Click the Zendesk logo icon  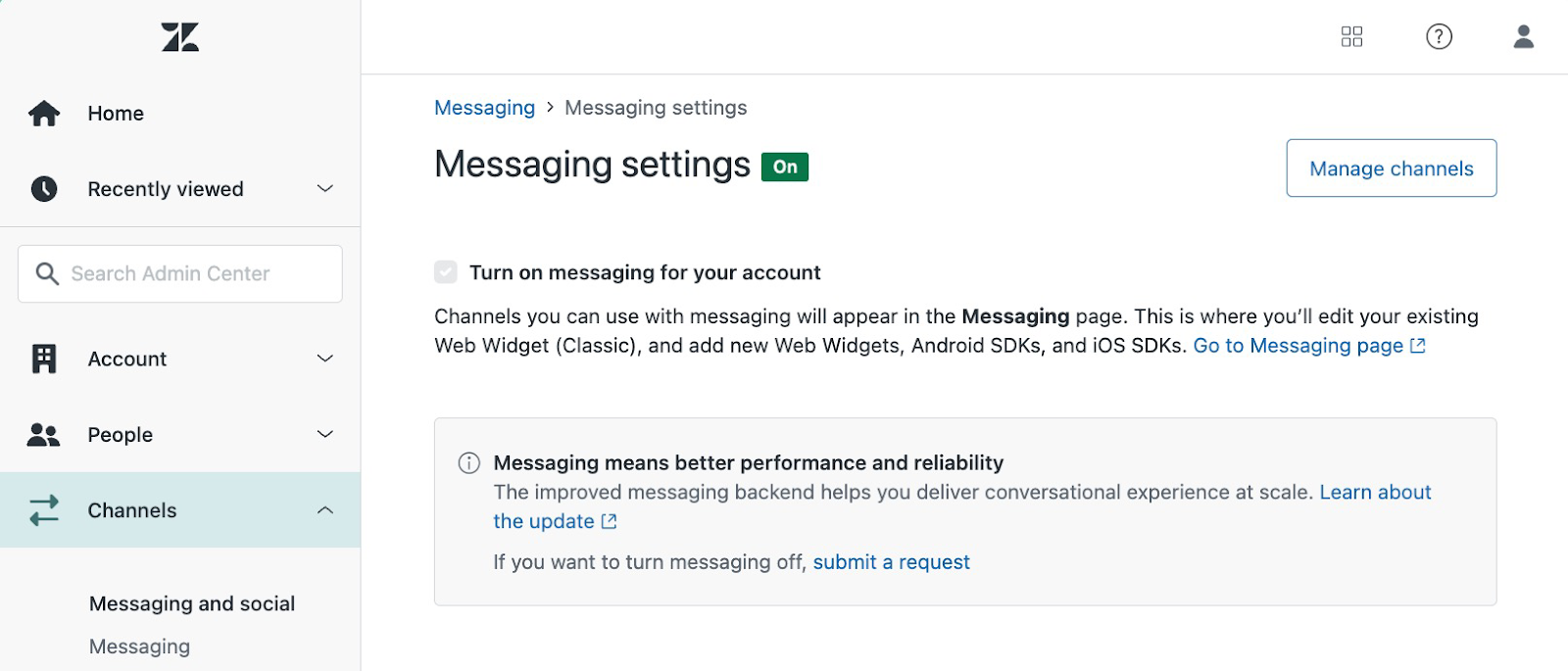coord(180,37)
